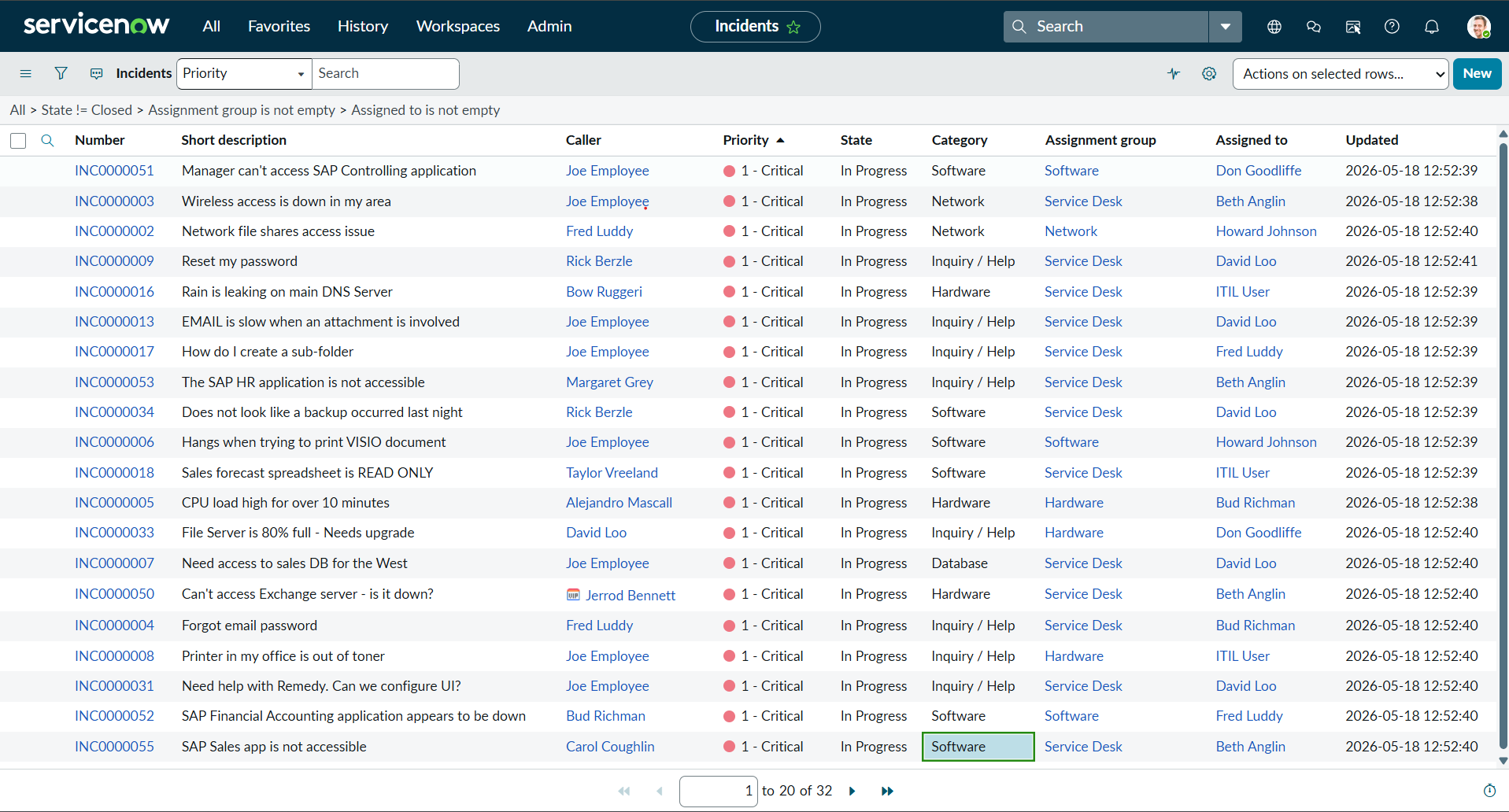Go to the next page arrow
1509x812 pixels.
tap(852, 791)
